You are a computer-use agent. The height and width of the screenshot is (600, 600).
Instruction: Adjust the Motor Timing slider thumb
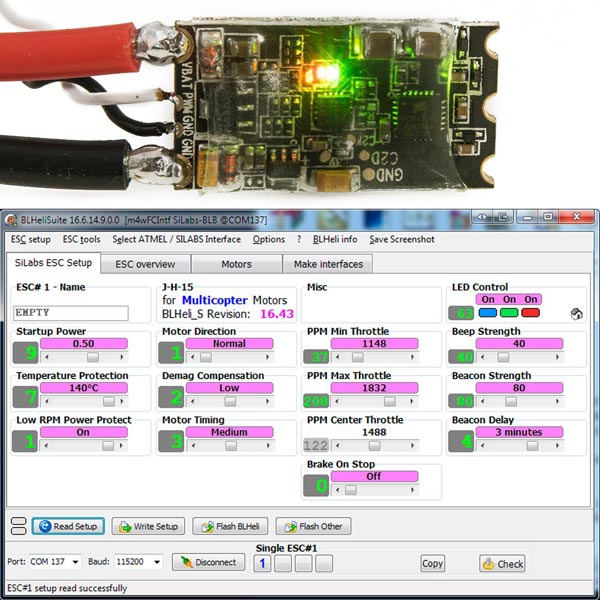231,445
